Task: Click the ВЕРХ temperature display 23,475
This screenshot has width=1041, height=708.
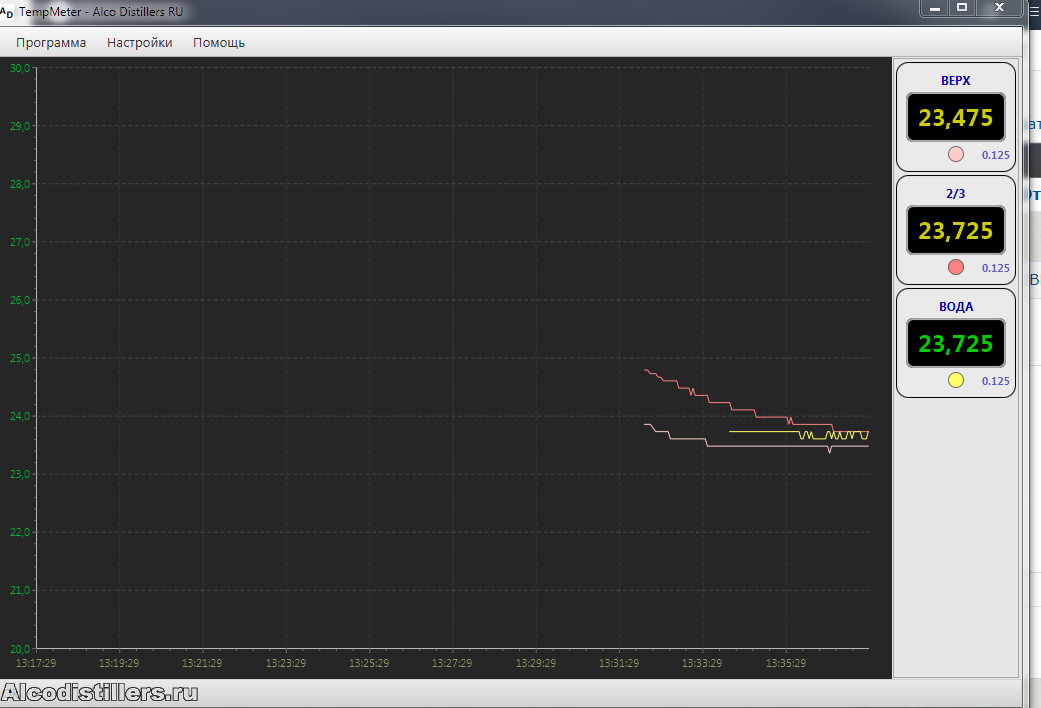Action: (x=955, y=118)
